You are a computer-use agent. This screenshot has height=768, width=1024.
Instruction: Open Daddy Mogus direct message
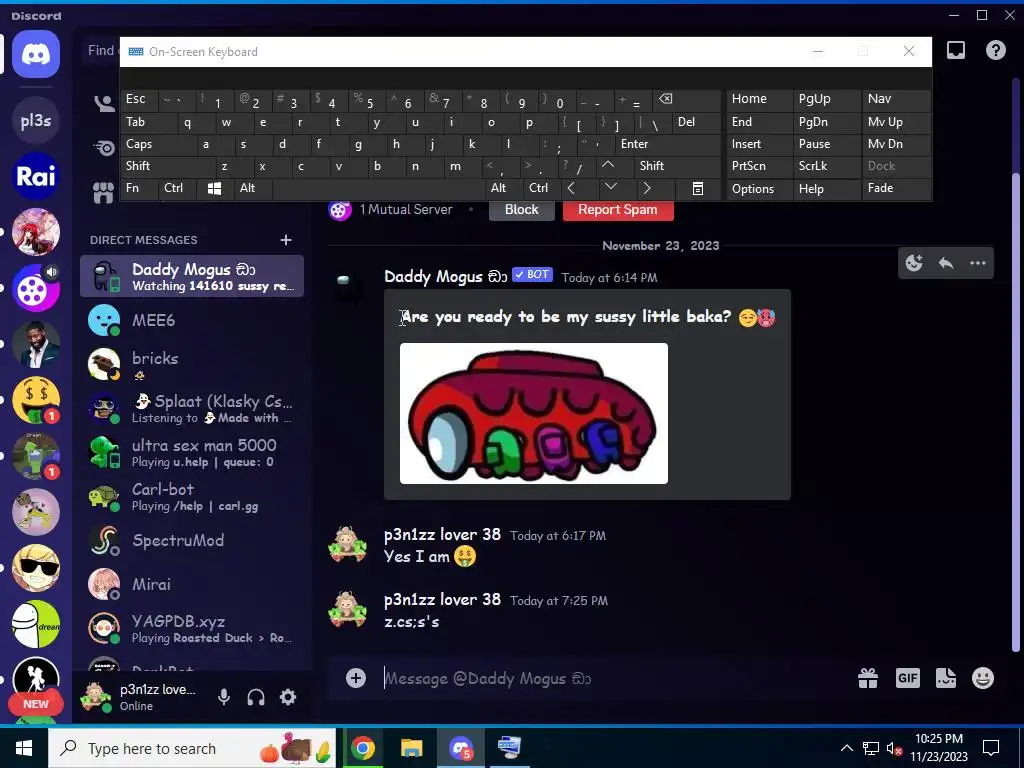[x=192, y=276]
